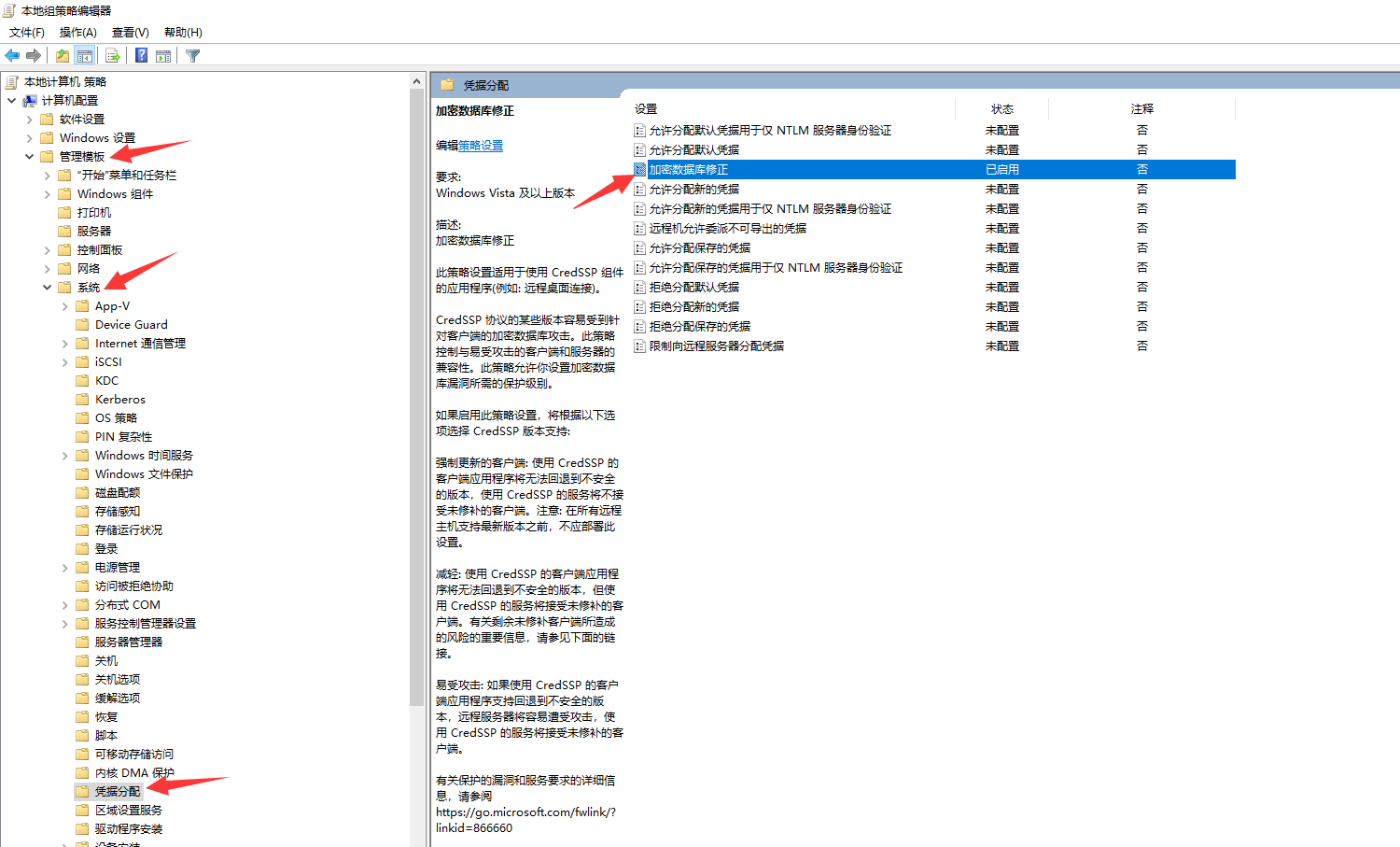Select the 限制向远程服务器分配凭据 policy

coord(716,346)
